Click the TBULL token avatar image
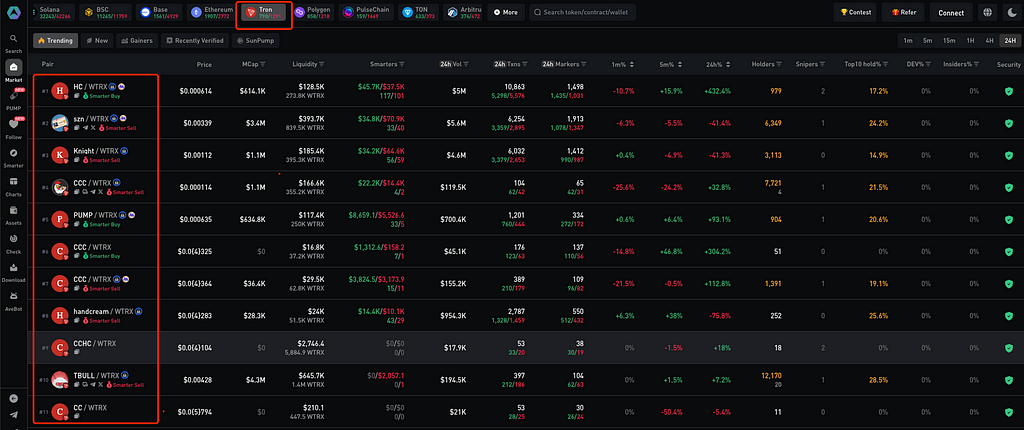The height and width of the screenshot is (430, 1024). pyautogui.click(x=60, y=379)
